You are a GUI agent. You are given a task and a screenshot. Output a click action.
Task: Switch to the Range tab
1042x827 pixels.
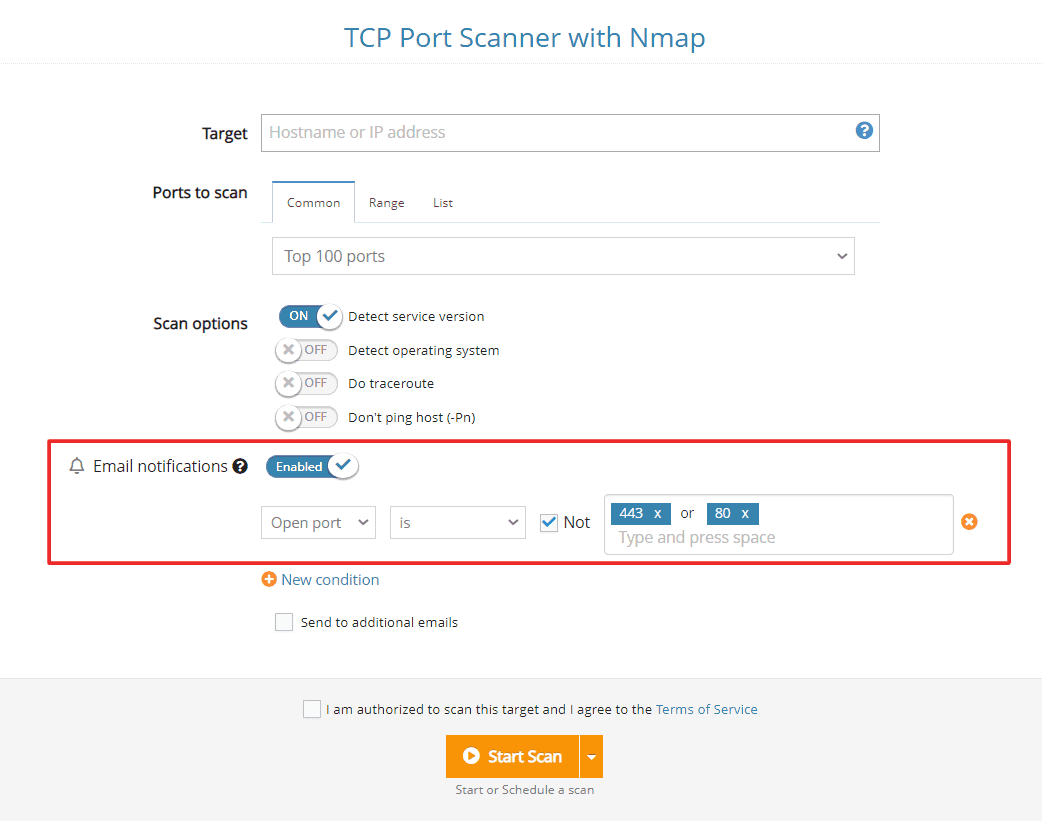click(386, 202)
